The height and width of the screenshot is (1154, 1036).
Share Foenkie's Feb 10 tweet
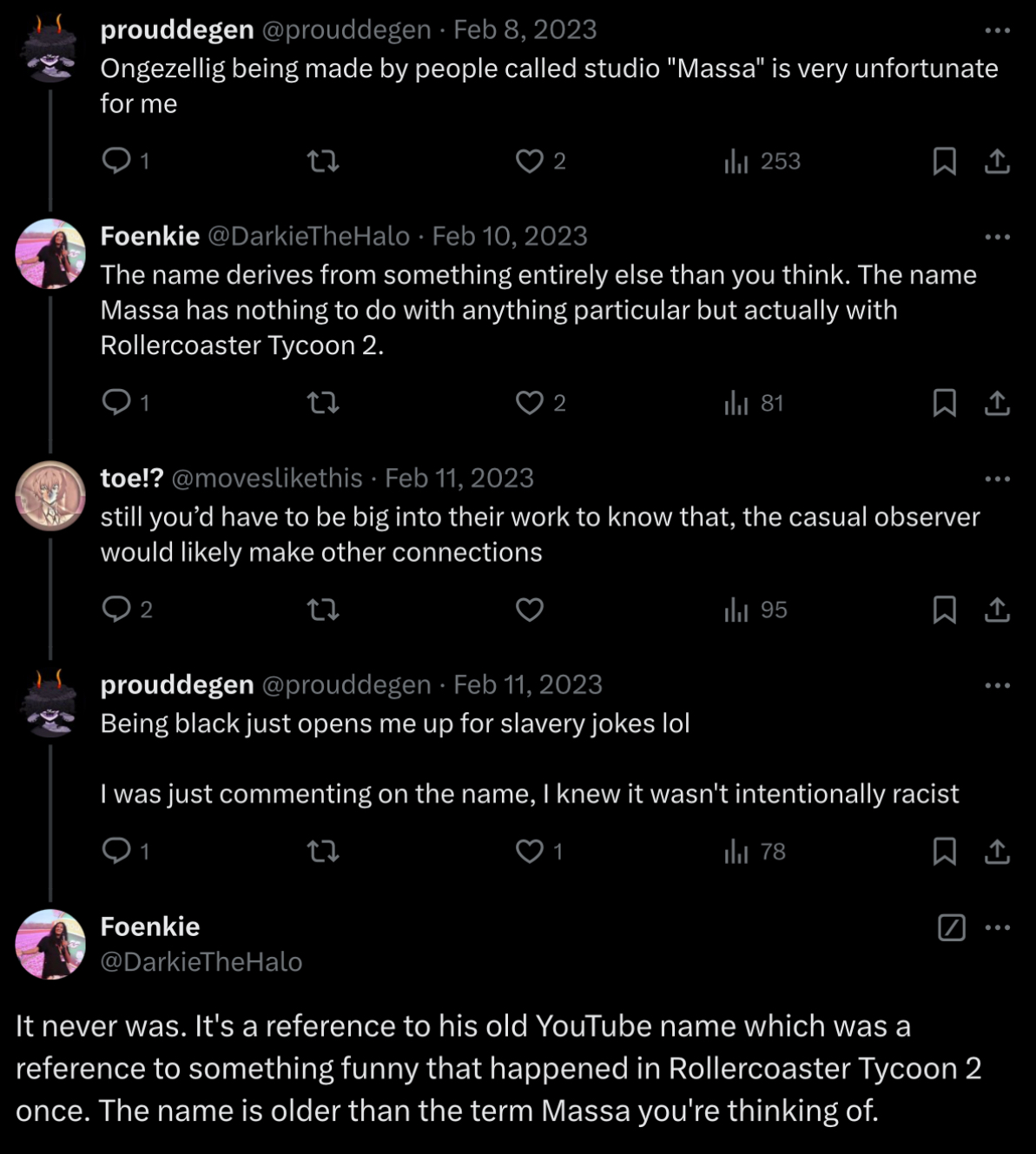click(997, 403)
